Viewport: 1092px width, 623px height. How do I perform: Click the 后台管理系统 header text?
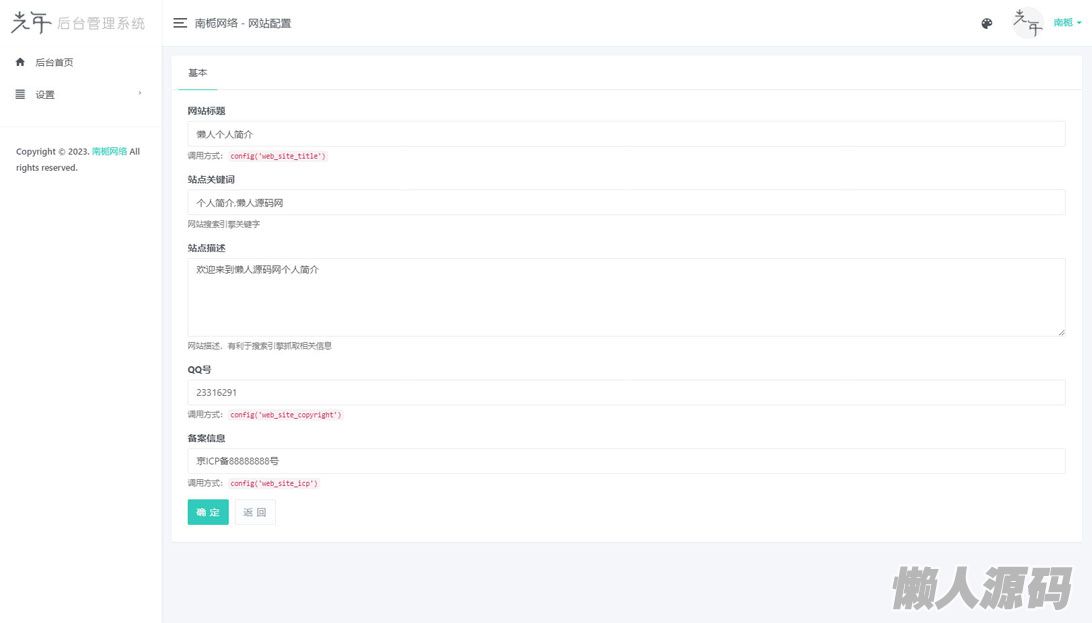[101, 23]
